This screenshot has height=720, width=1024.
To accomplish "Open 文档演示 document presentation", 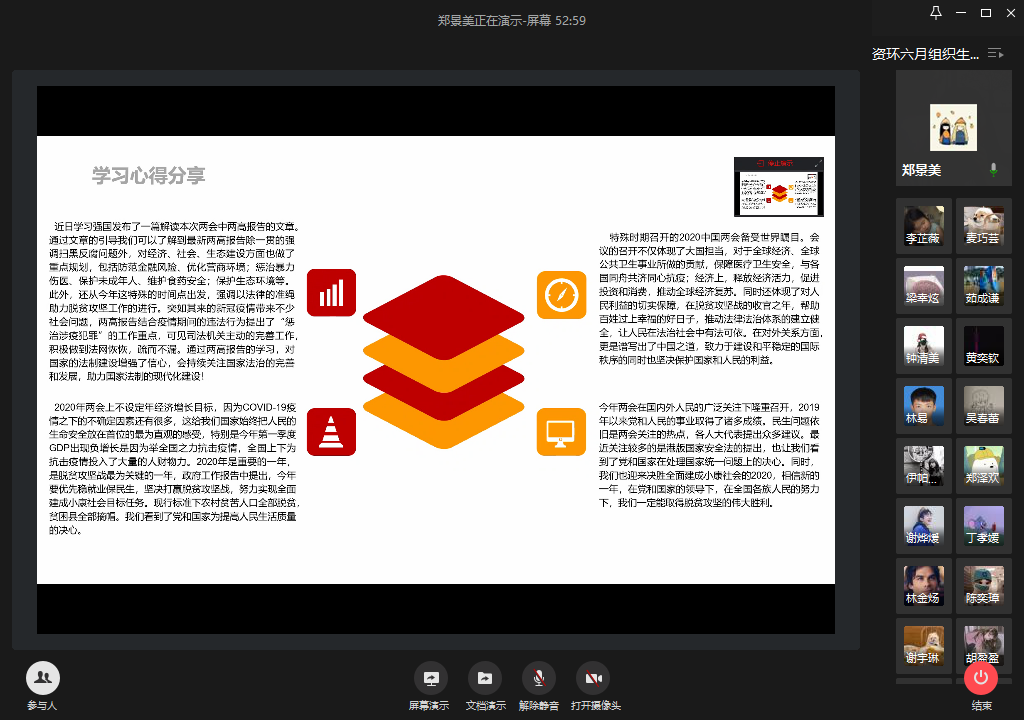I will (x=485, y=679).
